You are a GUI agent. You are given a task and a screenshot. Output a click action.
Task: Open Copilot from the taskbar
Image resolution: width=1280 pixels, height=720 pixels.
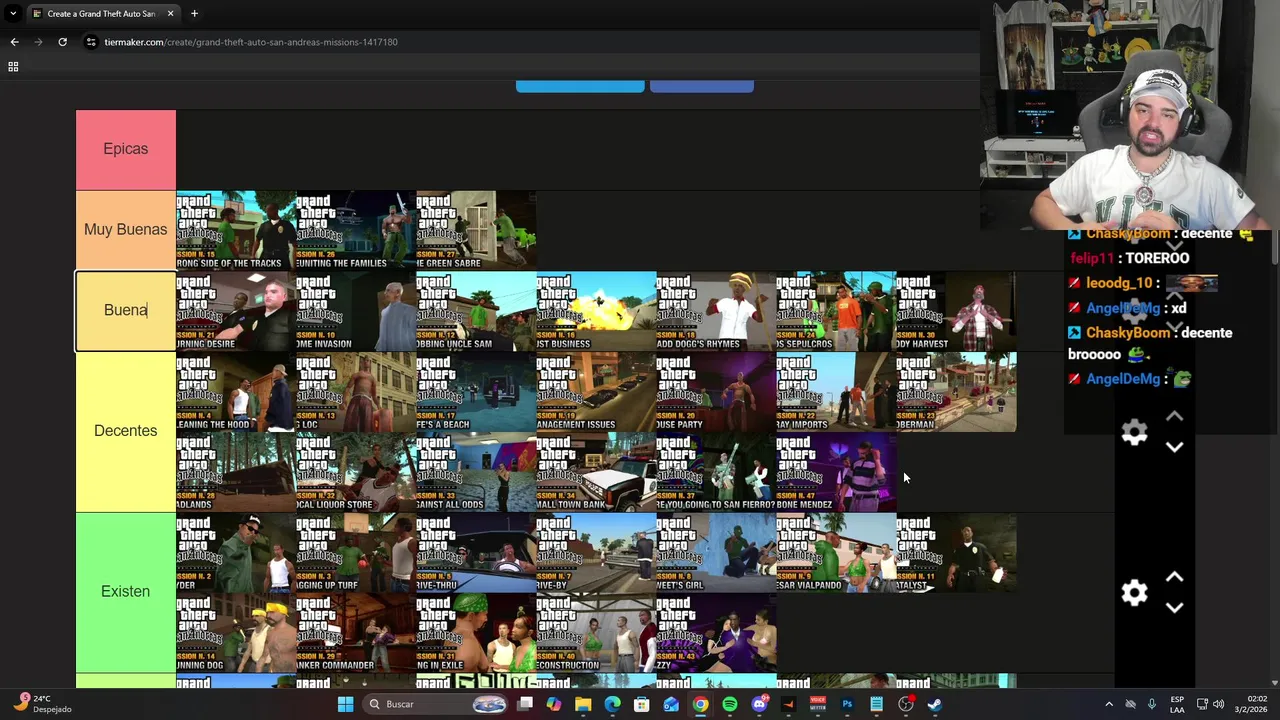(x=554, y=704)
